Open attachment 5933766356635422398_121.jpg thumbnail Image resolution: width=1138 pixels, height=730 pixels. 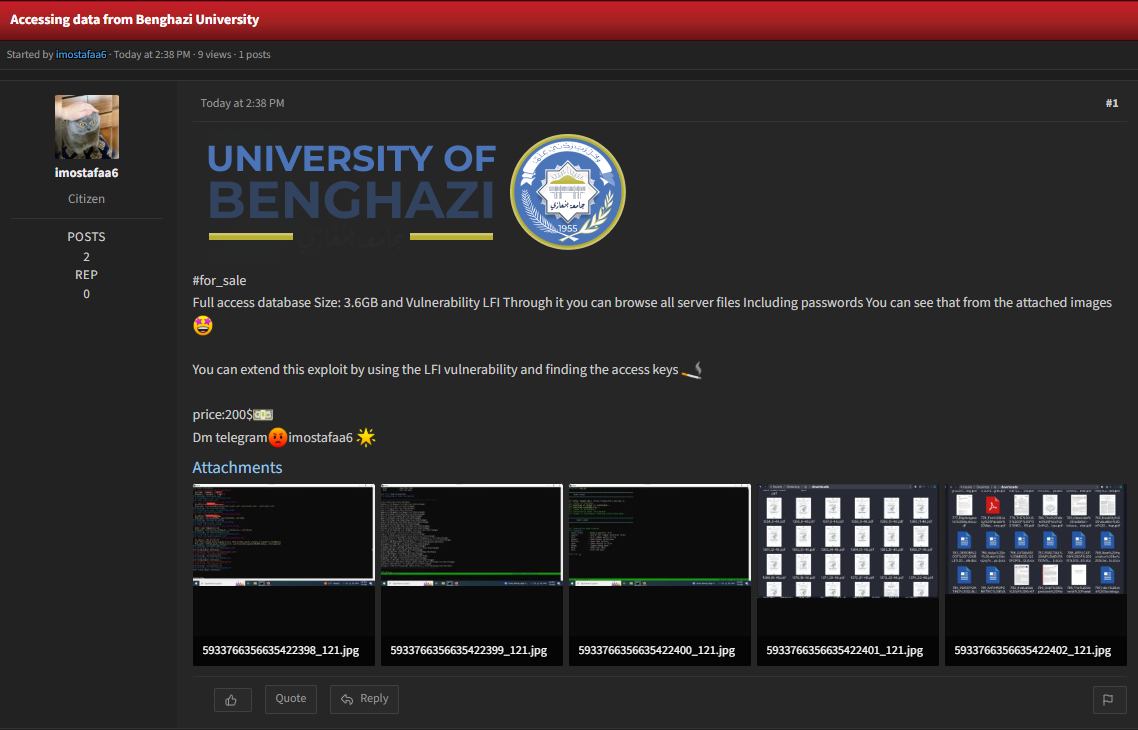284,559
